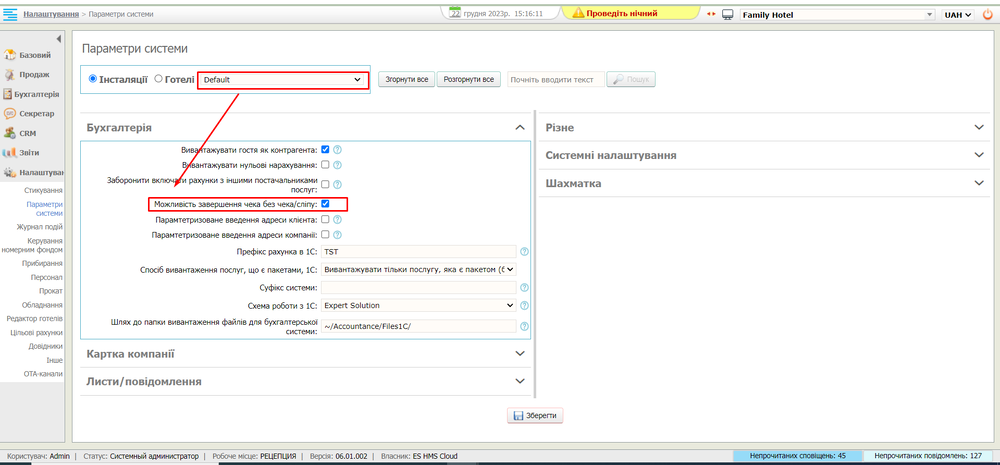Open the Схема роботи Expert Solution dropdown
Image resolution: width=1000 pixels, height=465 pixels.
pos(419,305)
